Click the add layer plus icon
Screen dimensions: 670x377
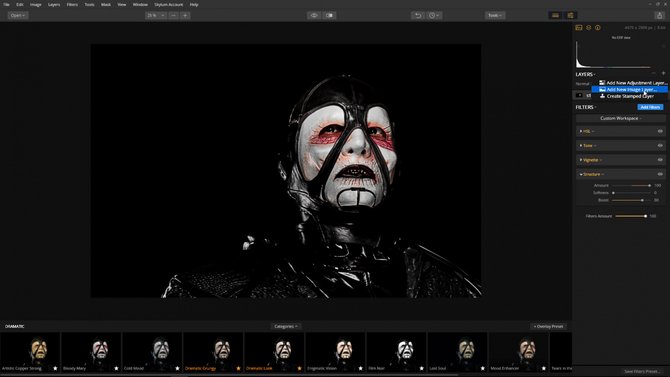pos(663,74)
